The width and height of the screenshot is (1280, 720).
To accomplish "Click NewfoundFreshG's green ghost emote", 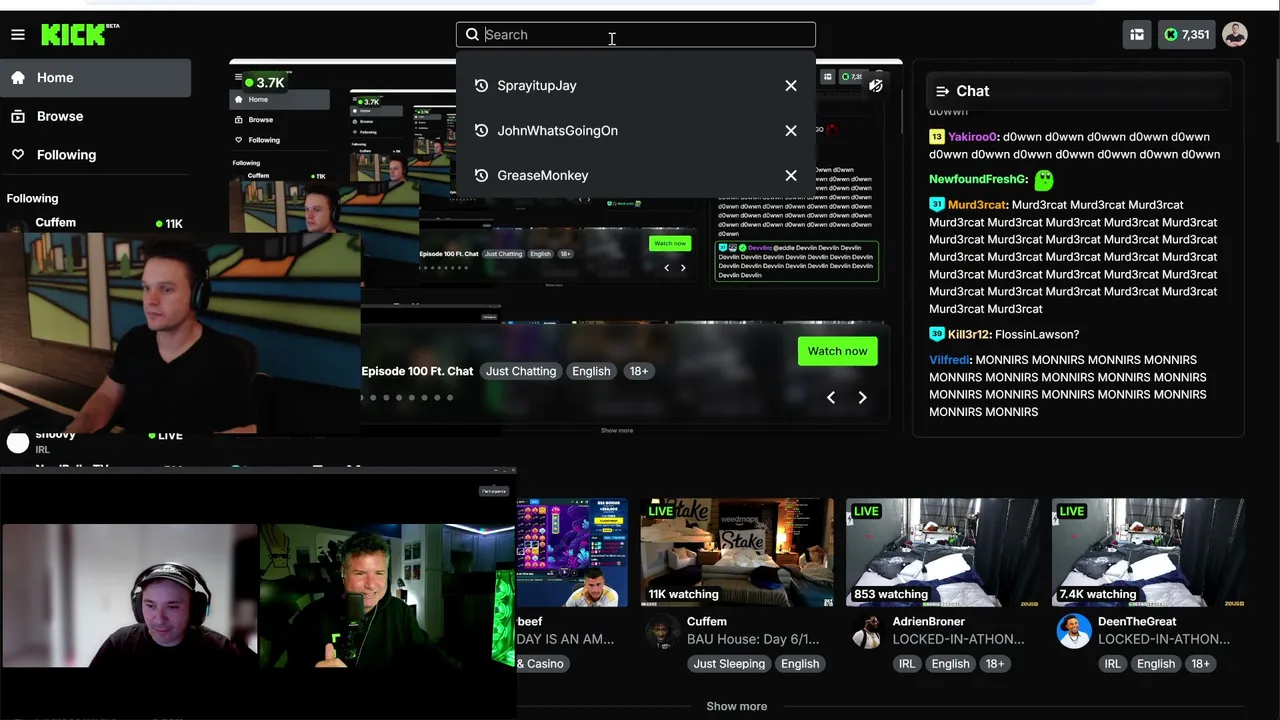I will 1044,180.
